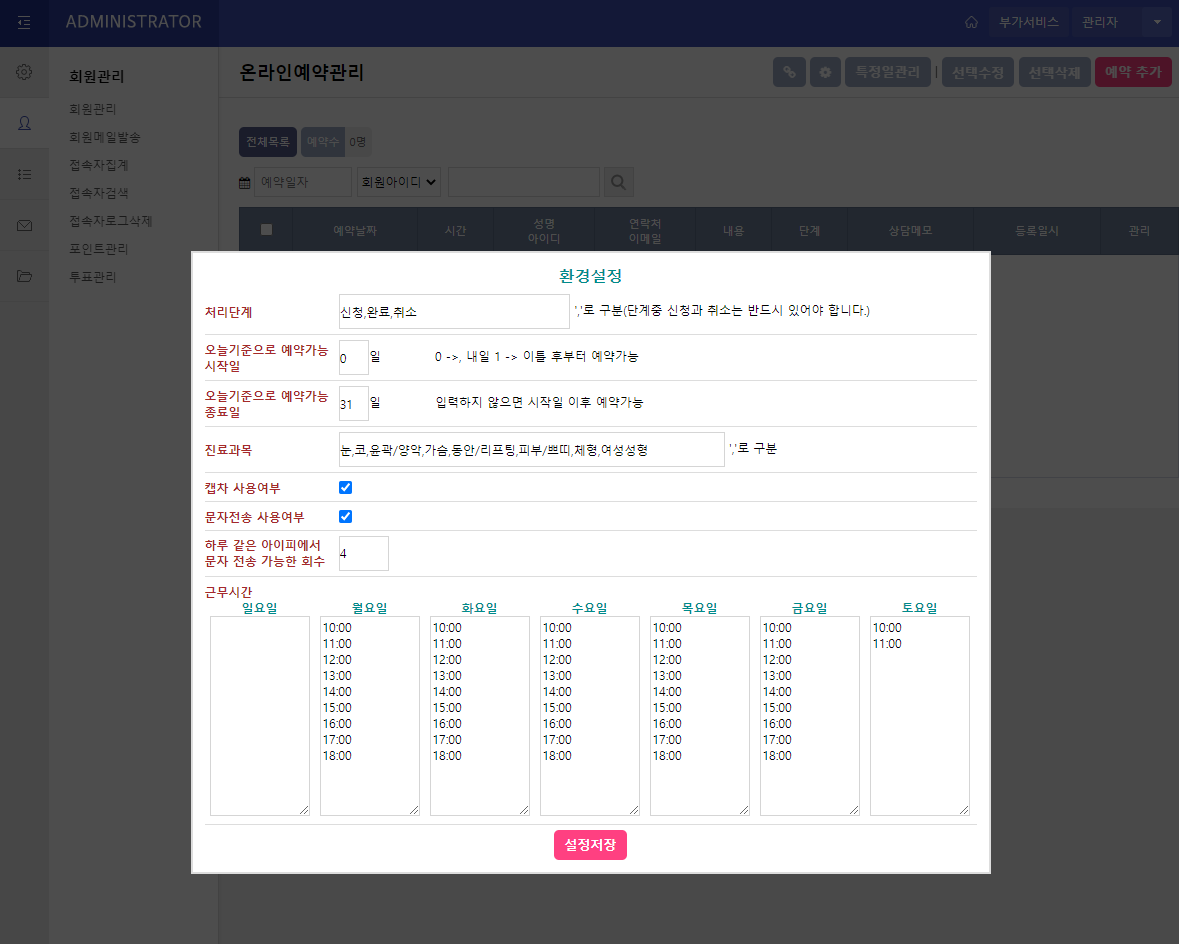The image size is (1179, 944).
Task: Click the folder icon in the sidebar
Action: click(x=24, y=276)
